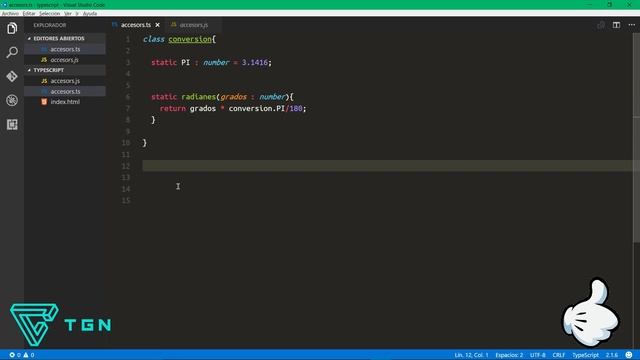Change indentation via Espacios: 2
The width and height of the screenshot is (640, 360).
pyautogui.click(x=509, y=355)
